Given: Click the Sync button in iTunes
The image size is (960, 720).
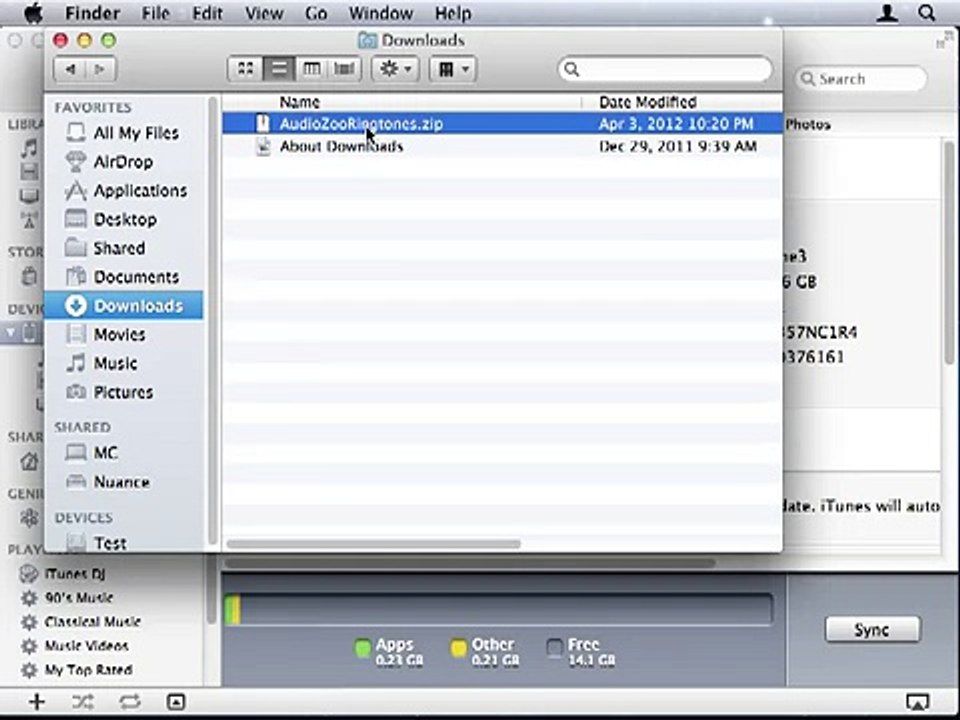Looking at the screenshot, I should point(872,629).
